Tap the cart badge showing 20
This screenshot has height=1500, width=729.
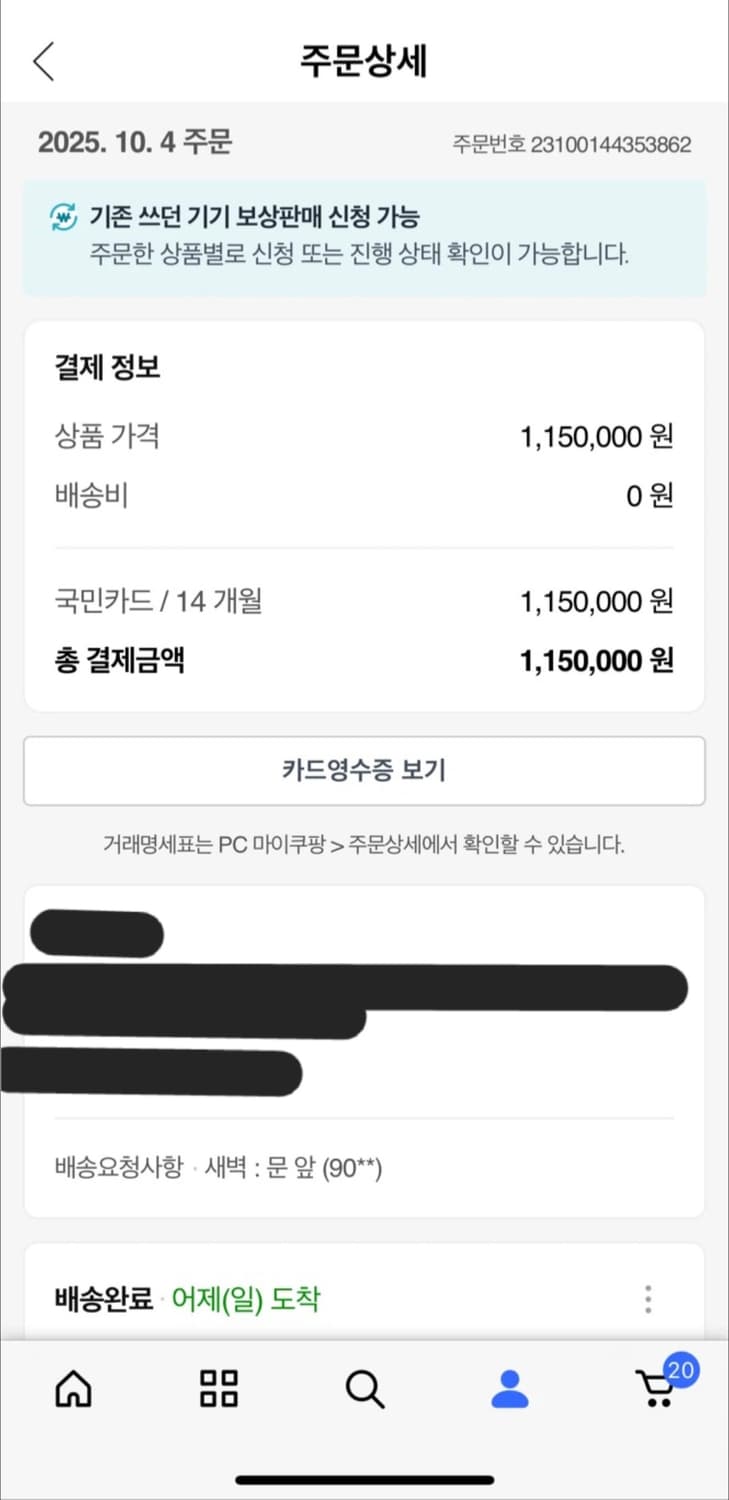(x=681, y=1370)
